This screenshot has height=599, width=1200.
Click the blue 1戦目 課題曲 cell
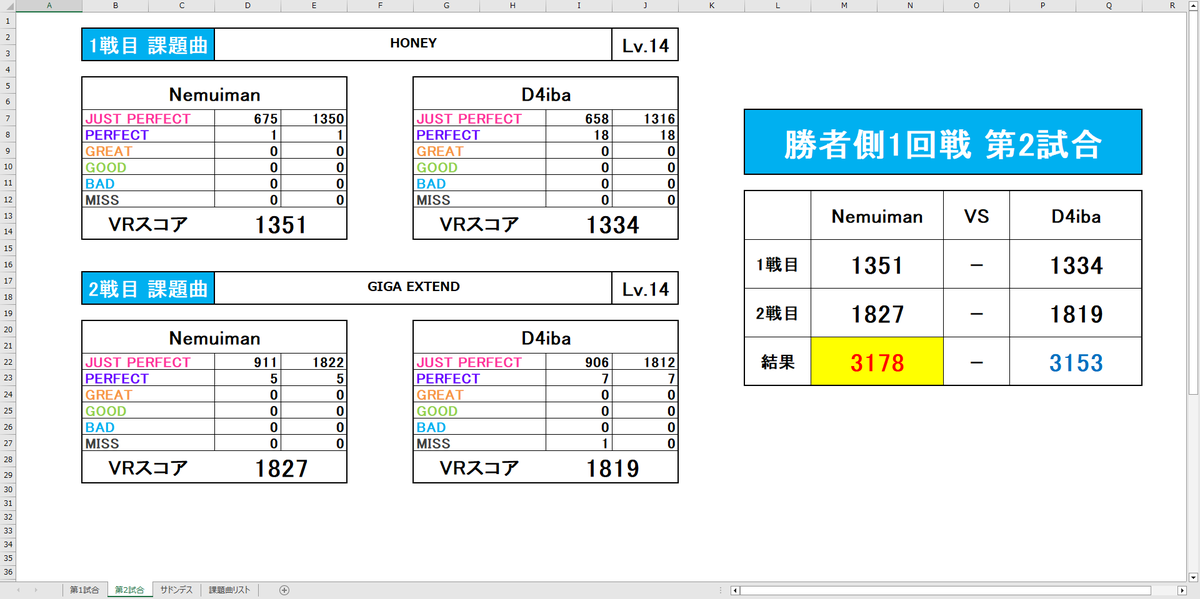tap(148, 44)
